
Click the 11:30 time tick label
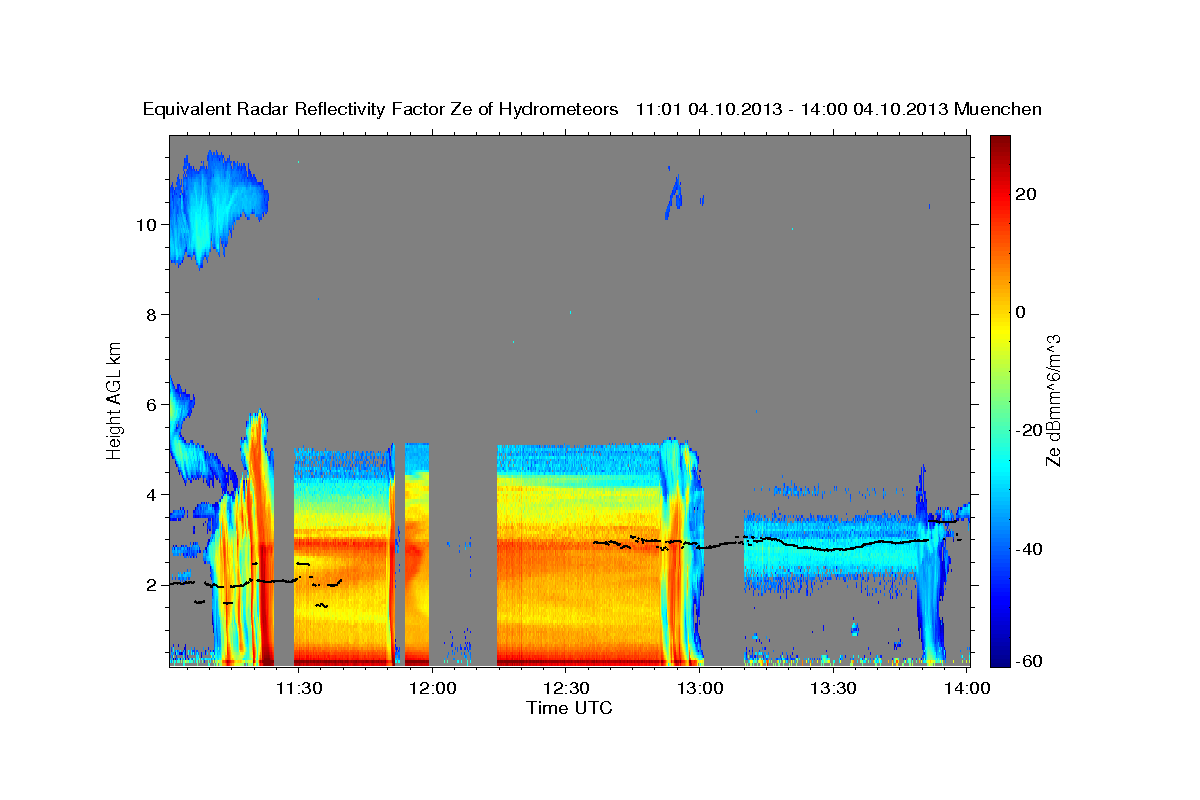click(299, 689)
